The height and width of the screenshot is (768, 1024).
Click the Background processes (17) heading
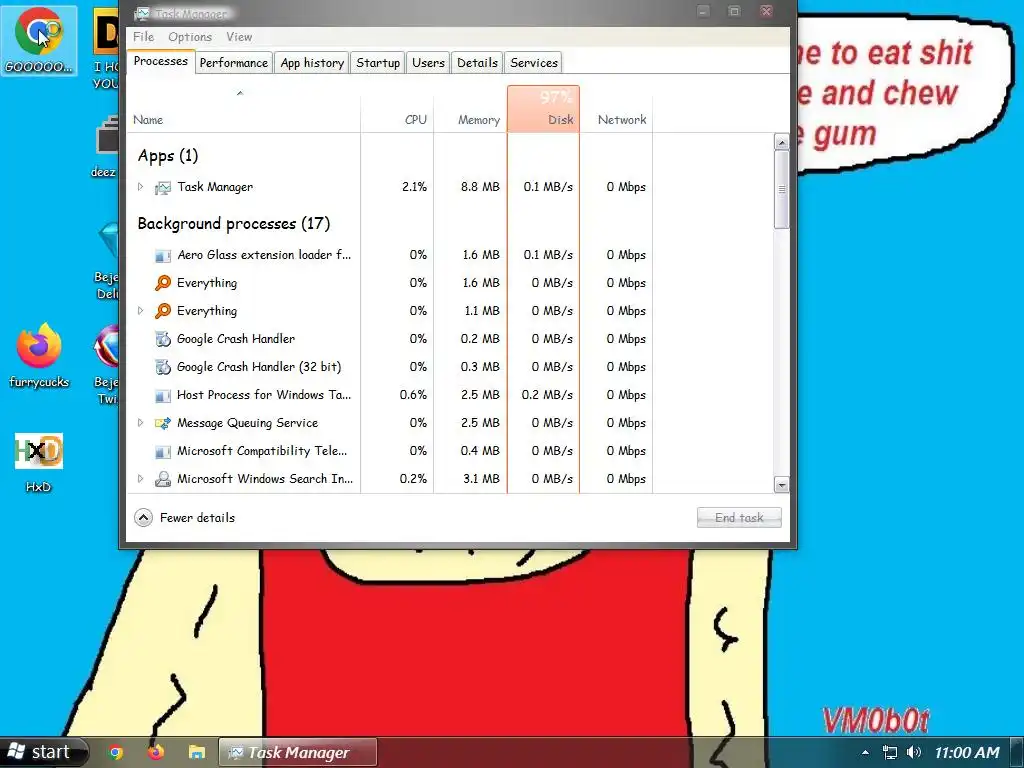pyautogui.click(x=234, y=223)
